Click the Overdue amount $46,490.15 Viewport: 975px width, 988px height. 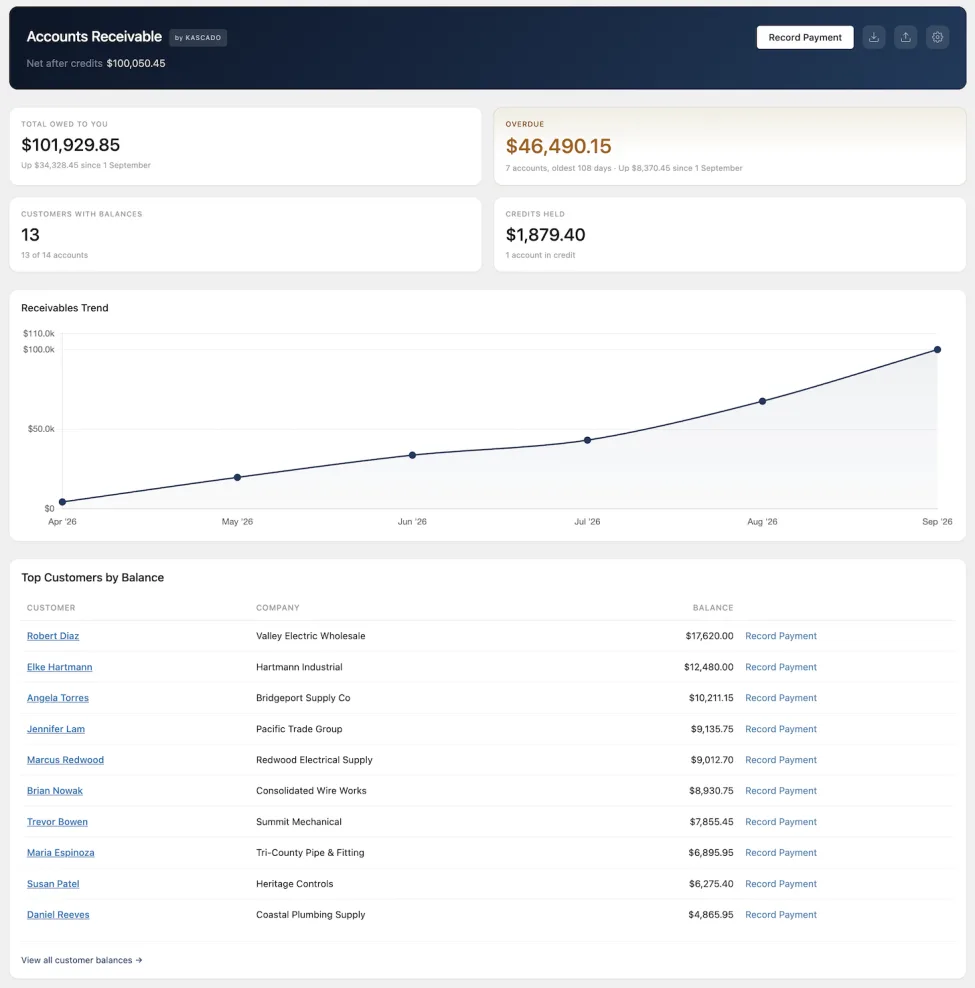558,146
